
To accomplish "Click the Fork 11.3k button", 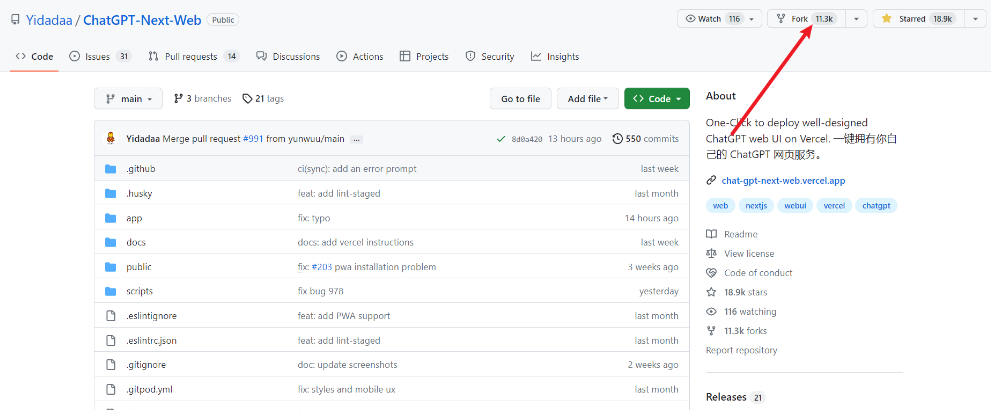I will (805, 19).
